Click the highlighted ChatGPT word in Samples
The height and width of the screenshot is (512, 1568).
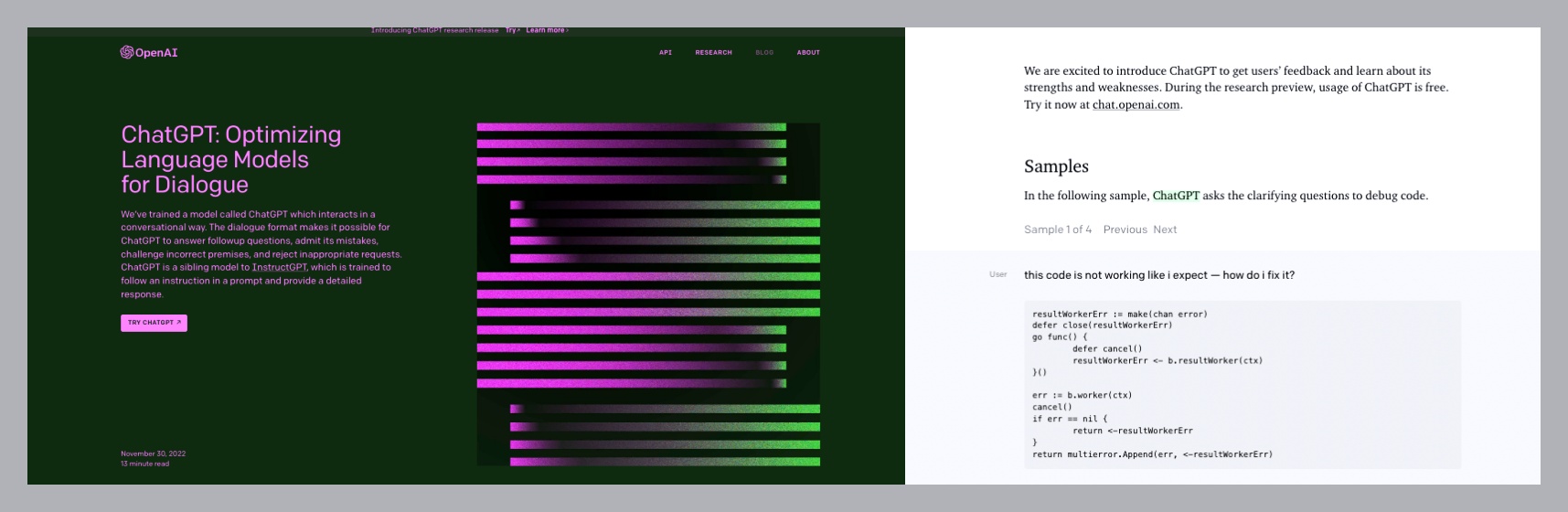(1176, 196)
